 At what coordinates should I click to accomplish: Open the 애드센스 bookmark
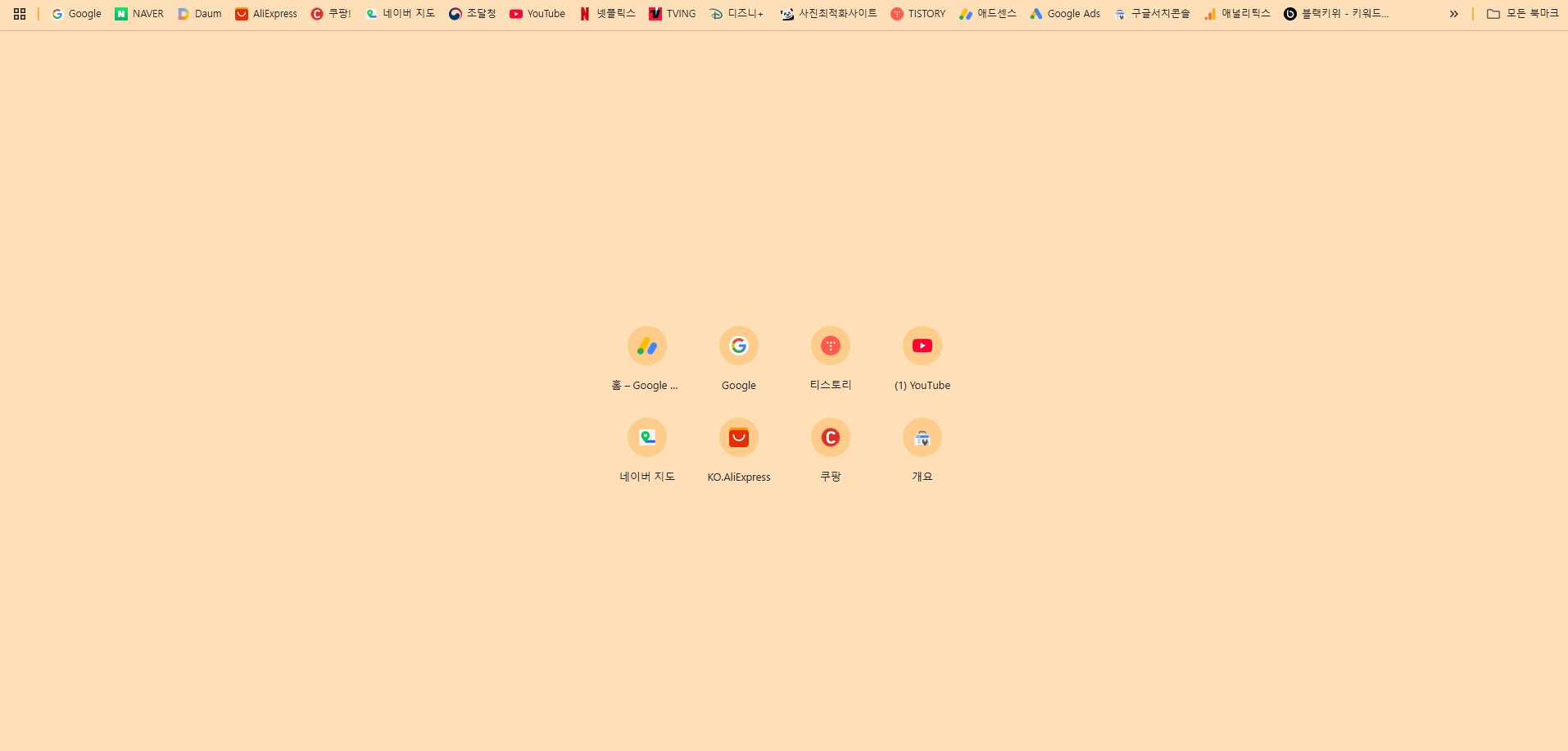click(988, 14)
